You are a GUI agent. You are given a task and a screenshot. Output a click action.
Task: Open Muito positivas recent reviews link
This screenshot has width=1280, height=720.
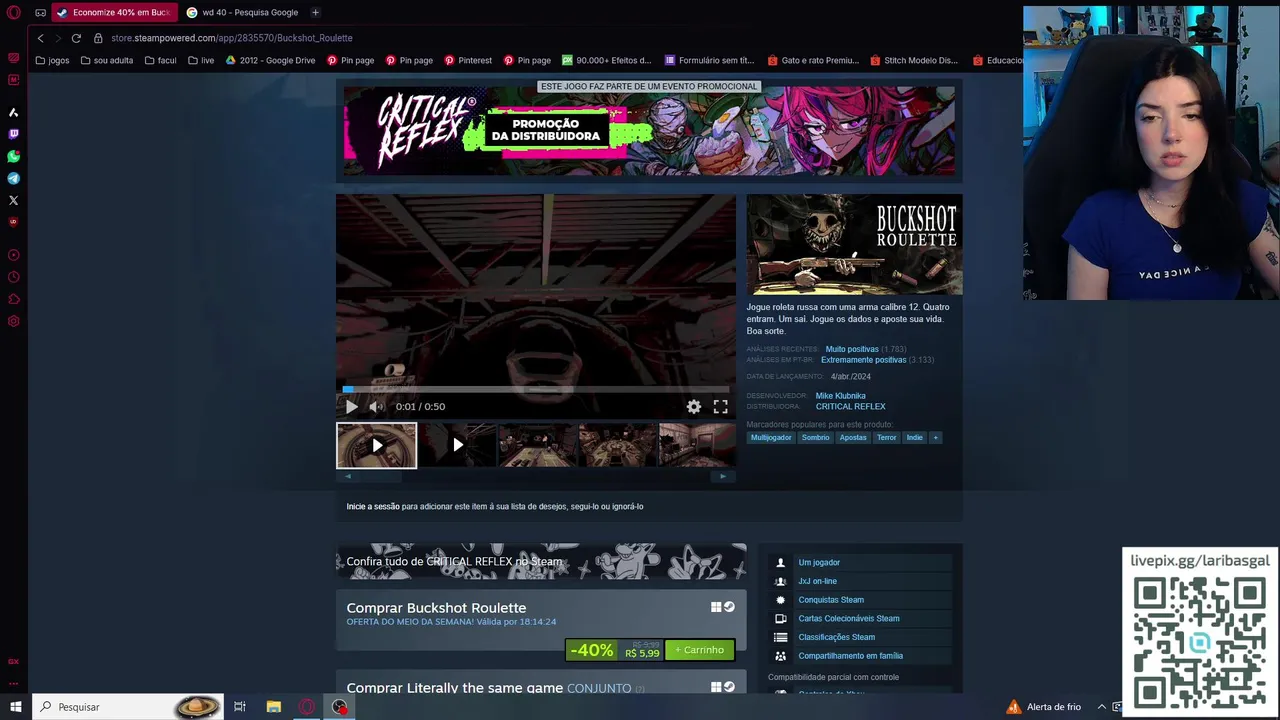(x=852, y=349)
